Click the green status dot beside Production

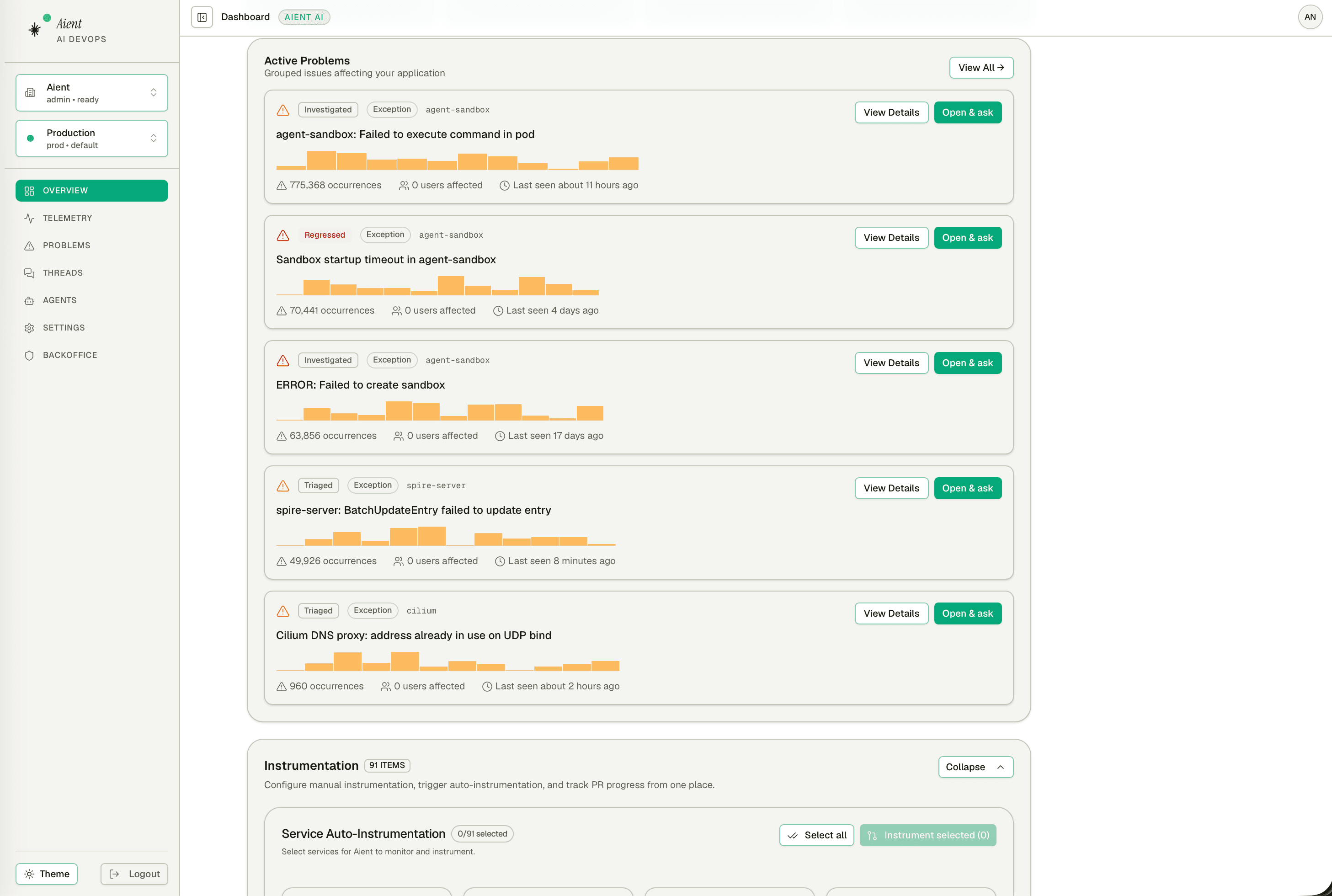pos(30,138)
